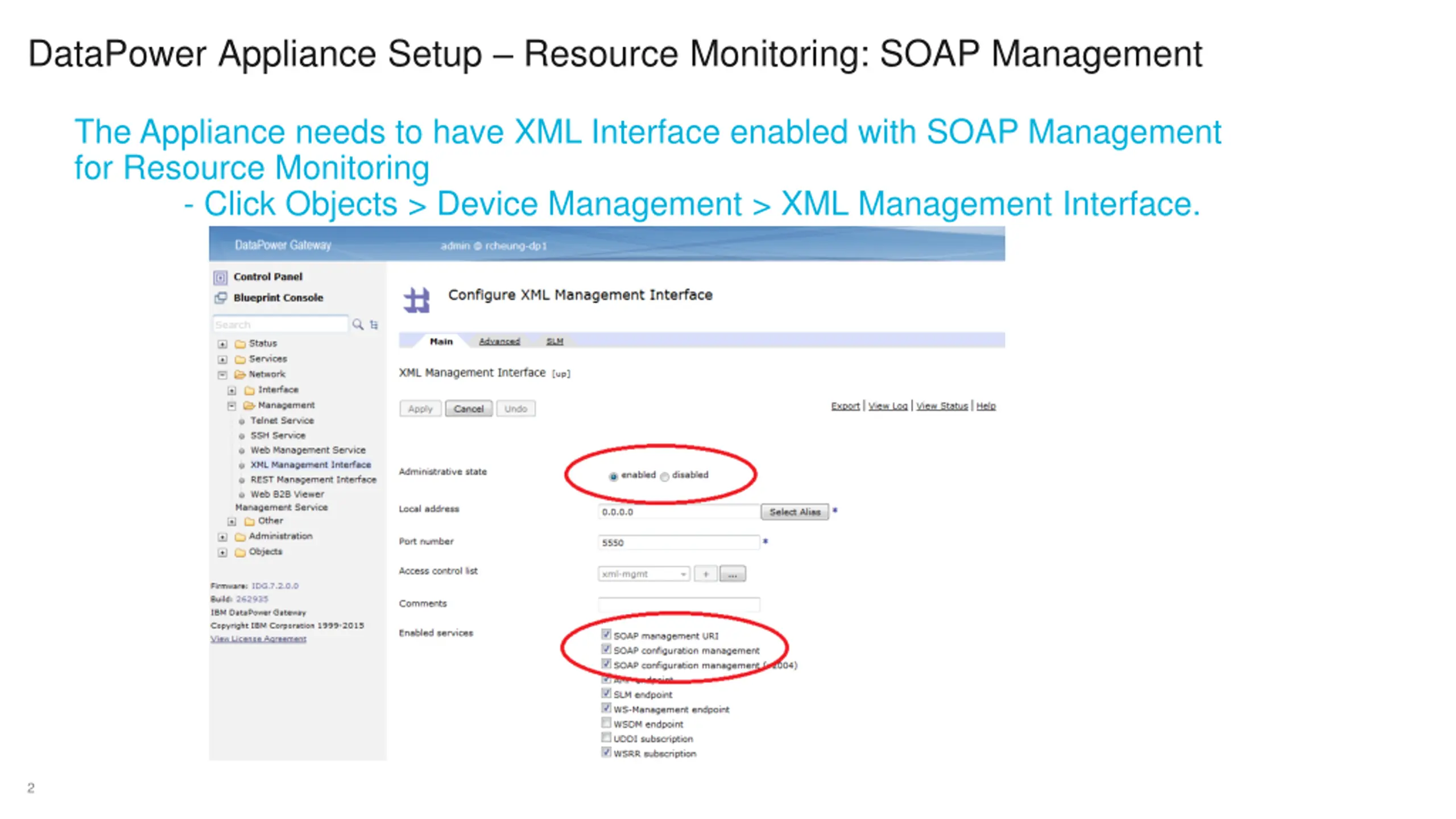
Task: Open Telnet Service in the tree
Action: tap(282, 420)
